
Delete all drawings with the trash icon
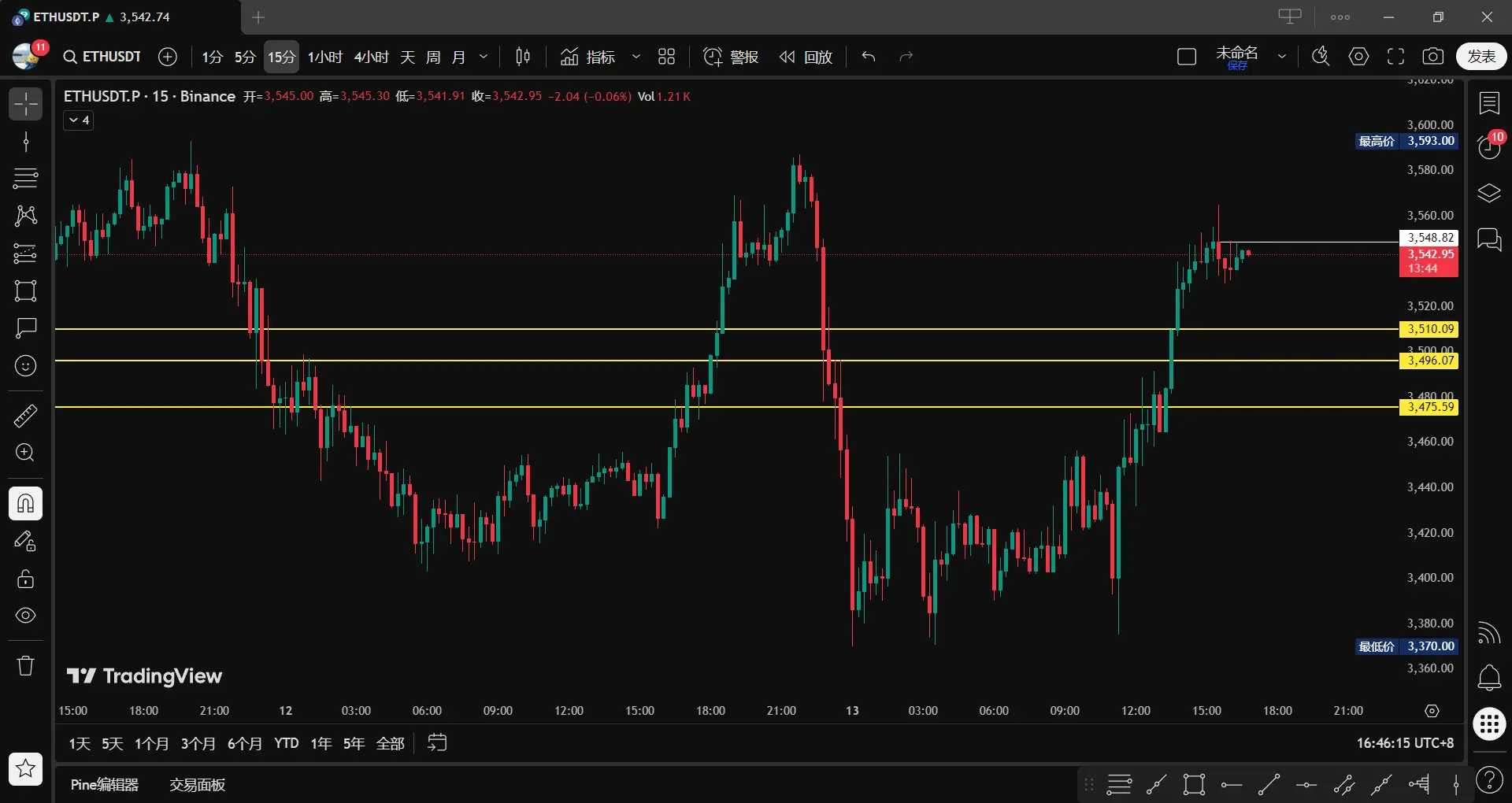pos(25,666)
